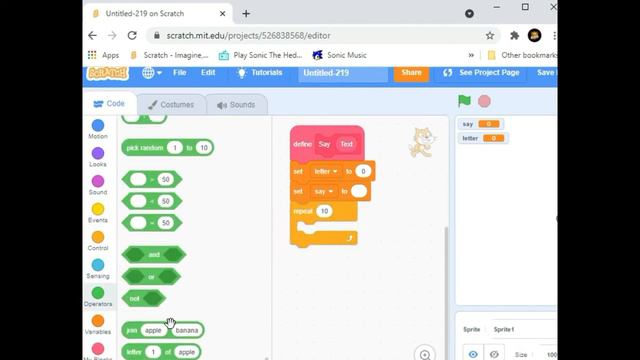Reload the browser page

132,36
